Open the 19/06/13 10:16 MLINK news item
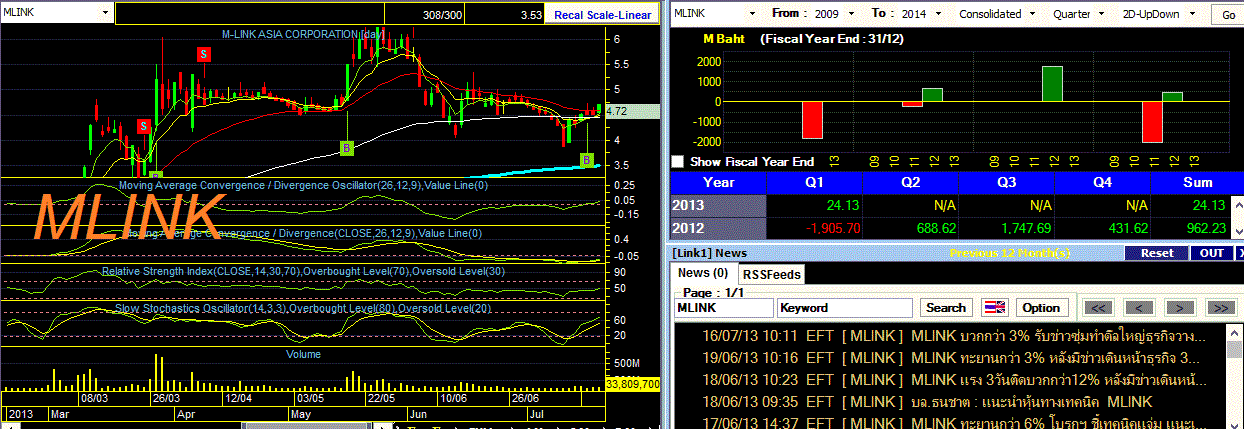The height and width of the screenshot is (429, 1244). [950, 358]
